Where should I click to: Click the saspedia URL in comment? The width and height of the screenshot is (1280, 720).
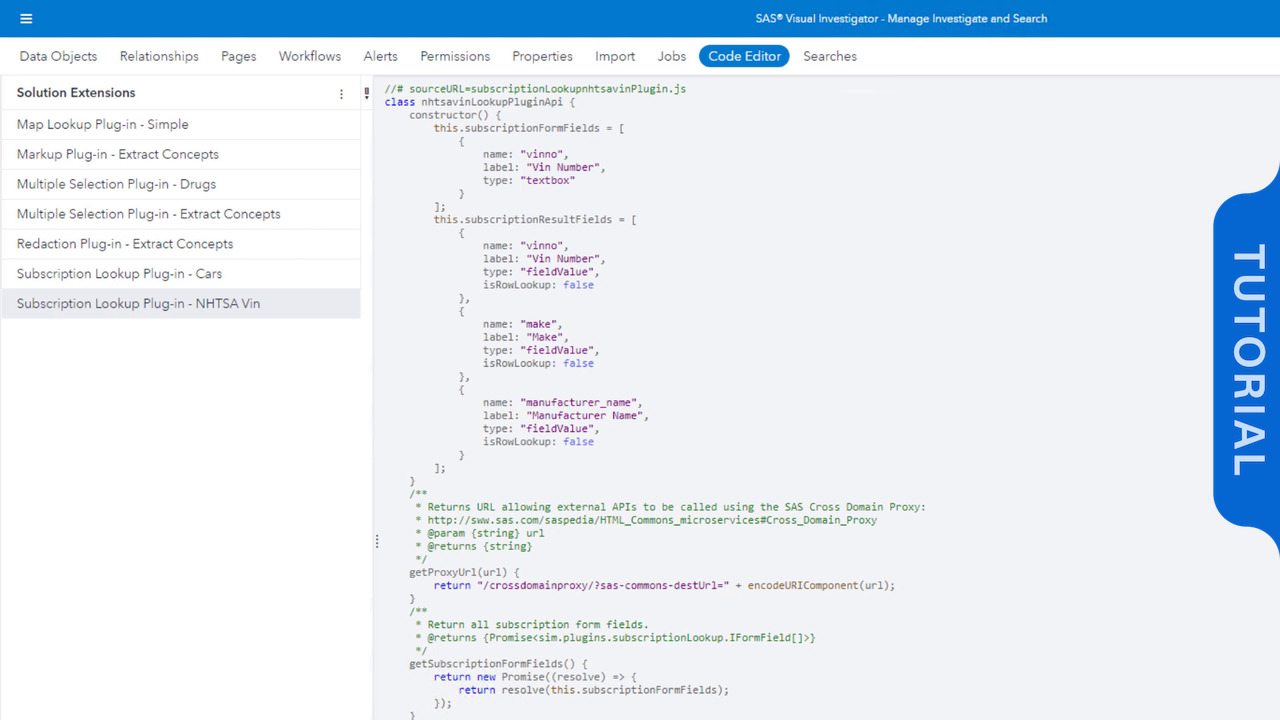(x=652, y=520)
